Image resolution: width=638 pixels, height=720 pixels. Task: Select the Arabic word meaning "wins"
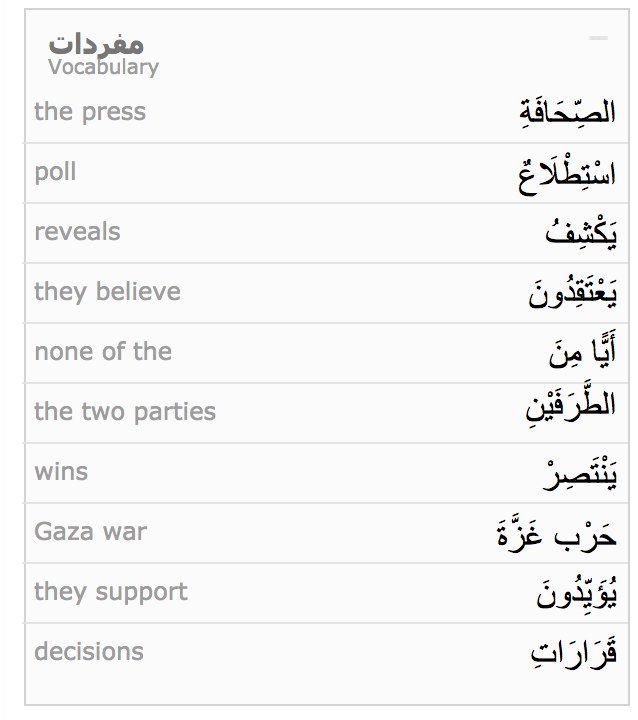click(x=580, y=472)
